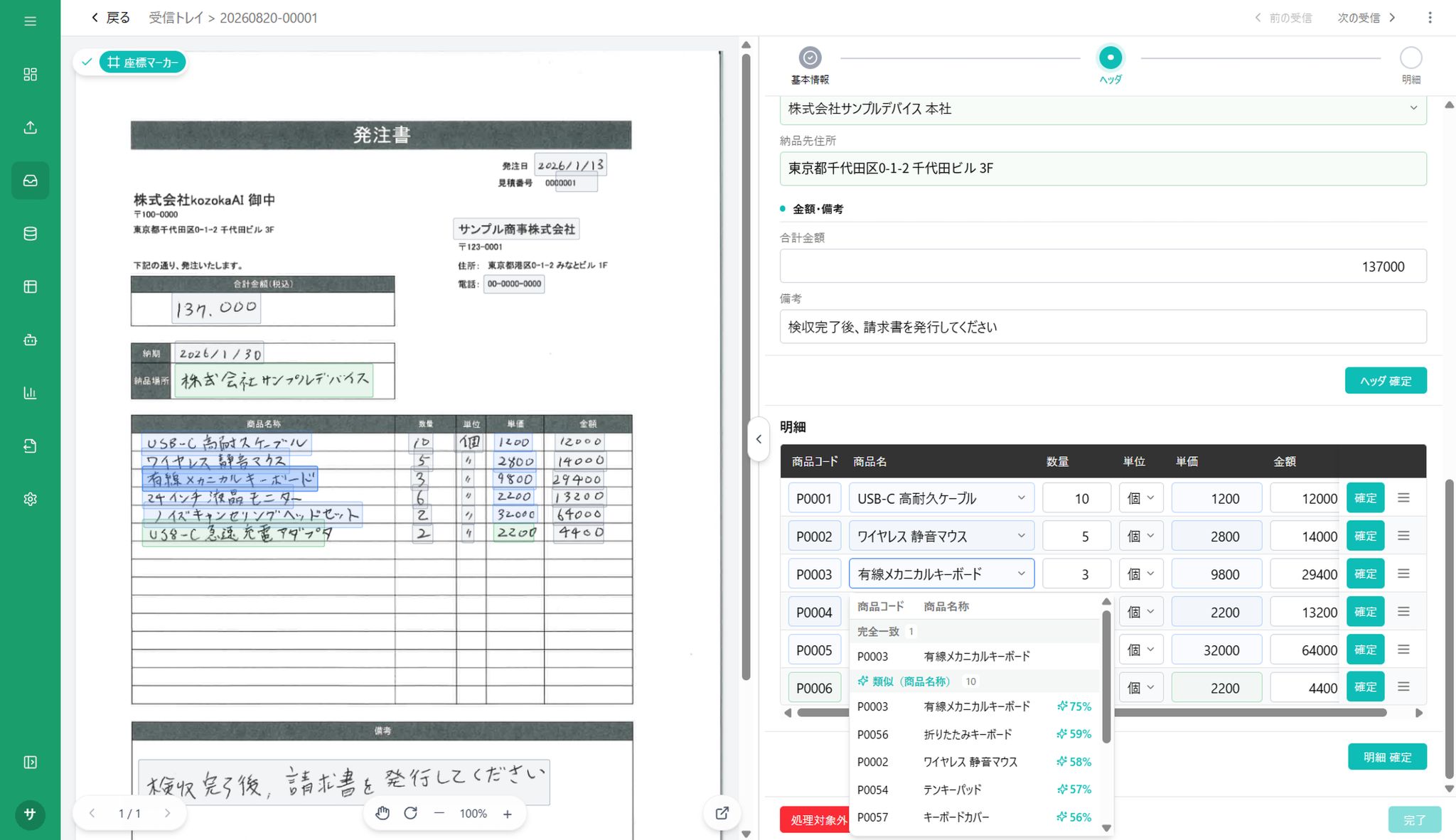
Task: Expand the 株式会社サンプルデバイス 本社 dropdown
Action: click(x=1103, y=109)
